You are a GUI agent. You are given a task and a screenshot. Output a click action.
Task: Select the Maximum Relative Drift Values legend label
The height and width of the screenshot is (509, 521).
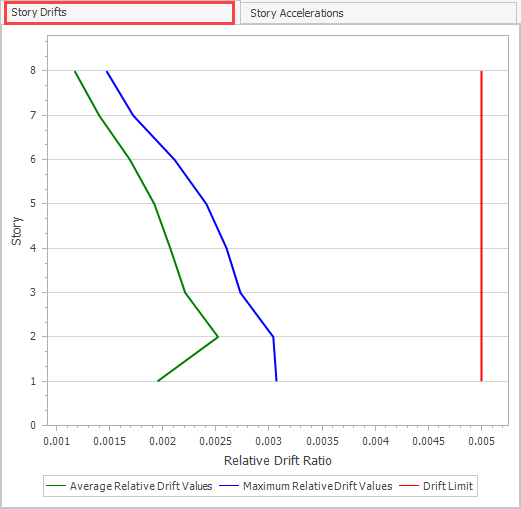pyautogui.click(x=318, y=486)
